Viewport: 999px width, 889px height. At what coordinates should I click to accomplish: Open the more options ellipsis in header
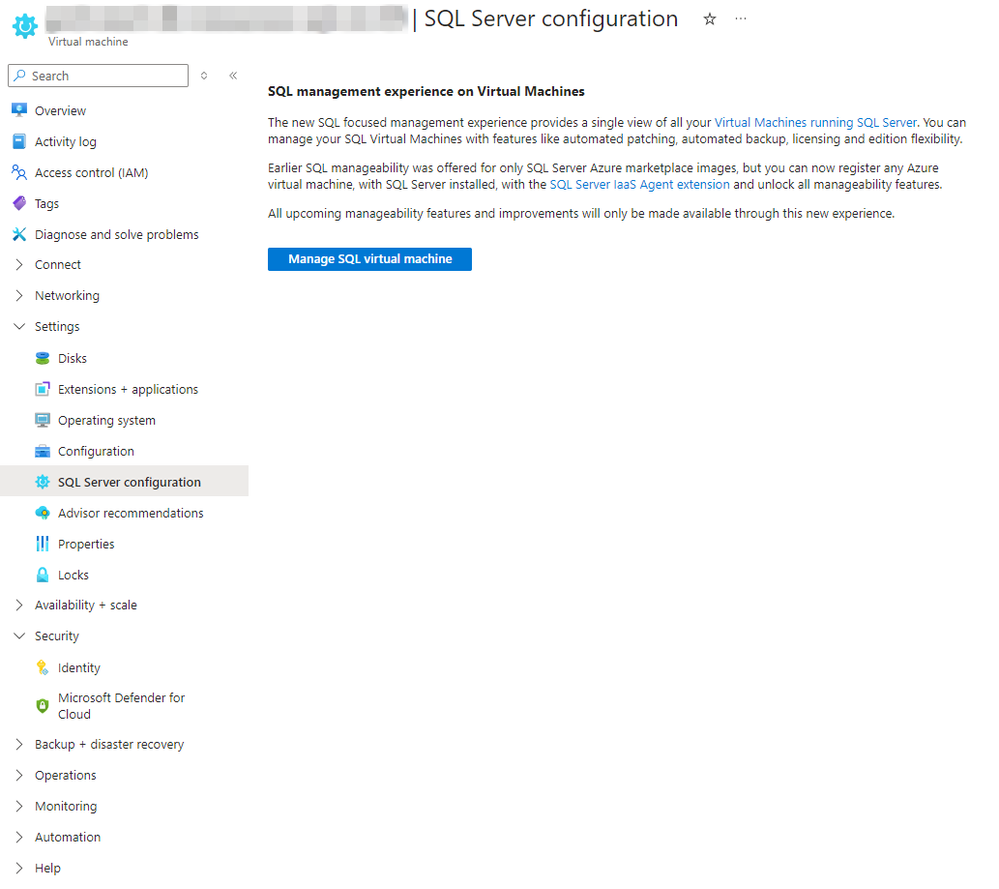[740, 18]
